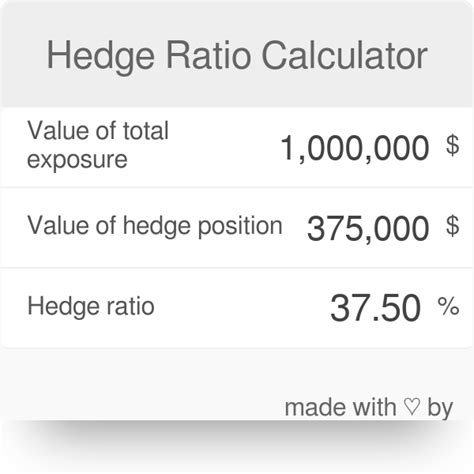Open the dollar unit selector for total exposure

pyautogui.click(x=452, y=145)
